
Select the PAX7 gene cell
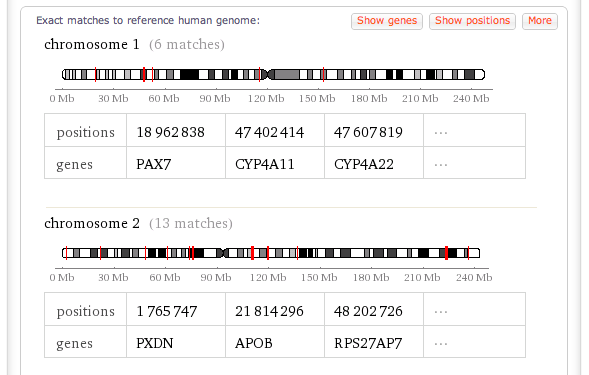click(176, 163)
